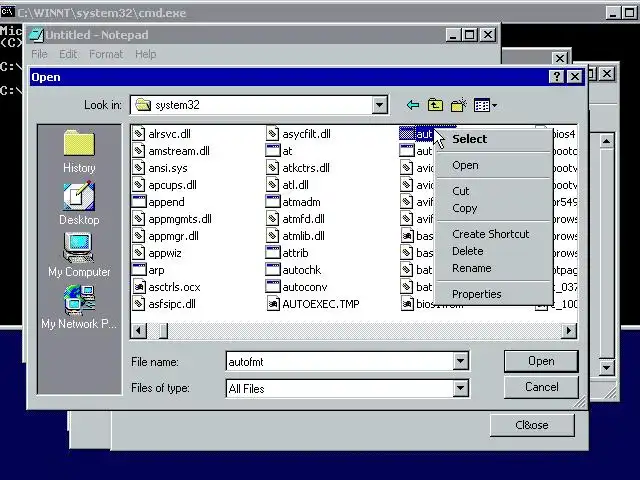
Task: Click the Cancel button
Action: pyautogui.click(x=541, y=387)
